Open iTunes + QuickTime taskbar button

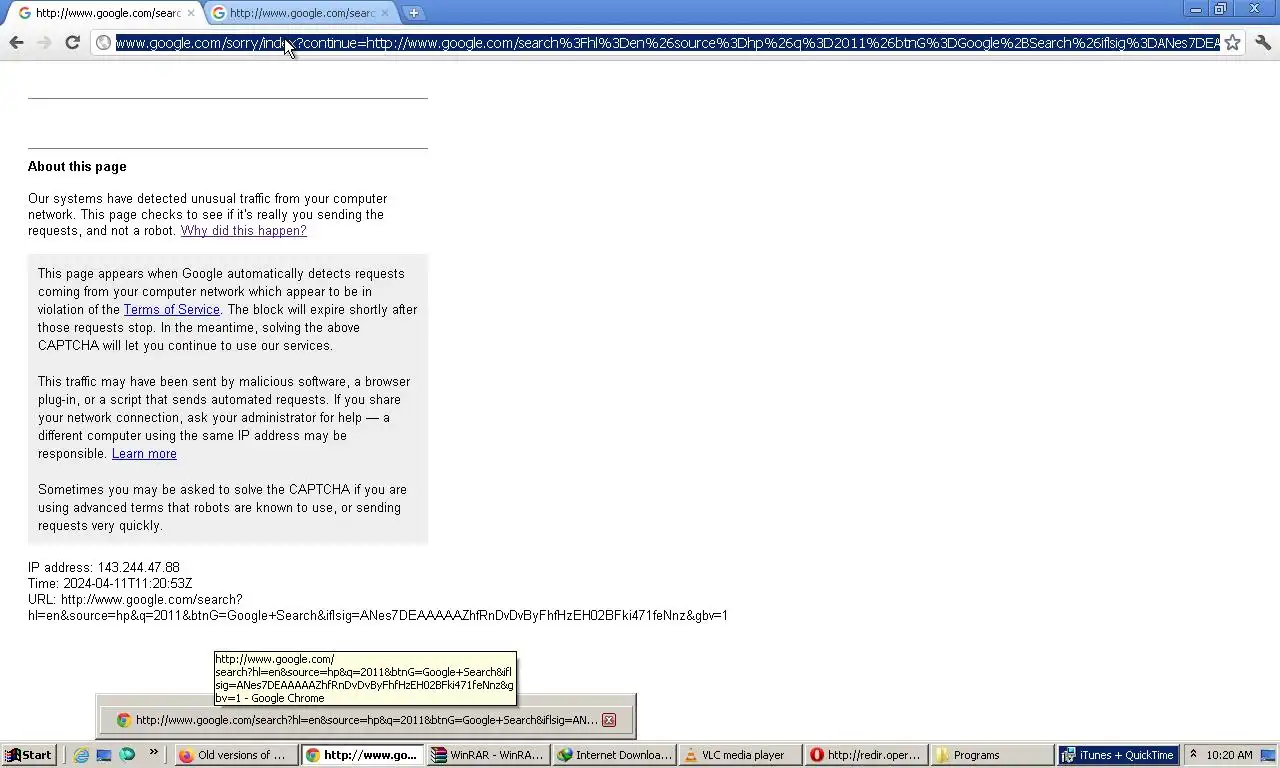(x=1118, y=755)
